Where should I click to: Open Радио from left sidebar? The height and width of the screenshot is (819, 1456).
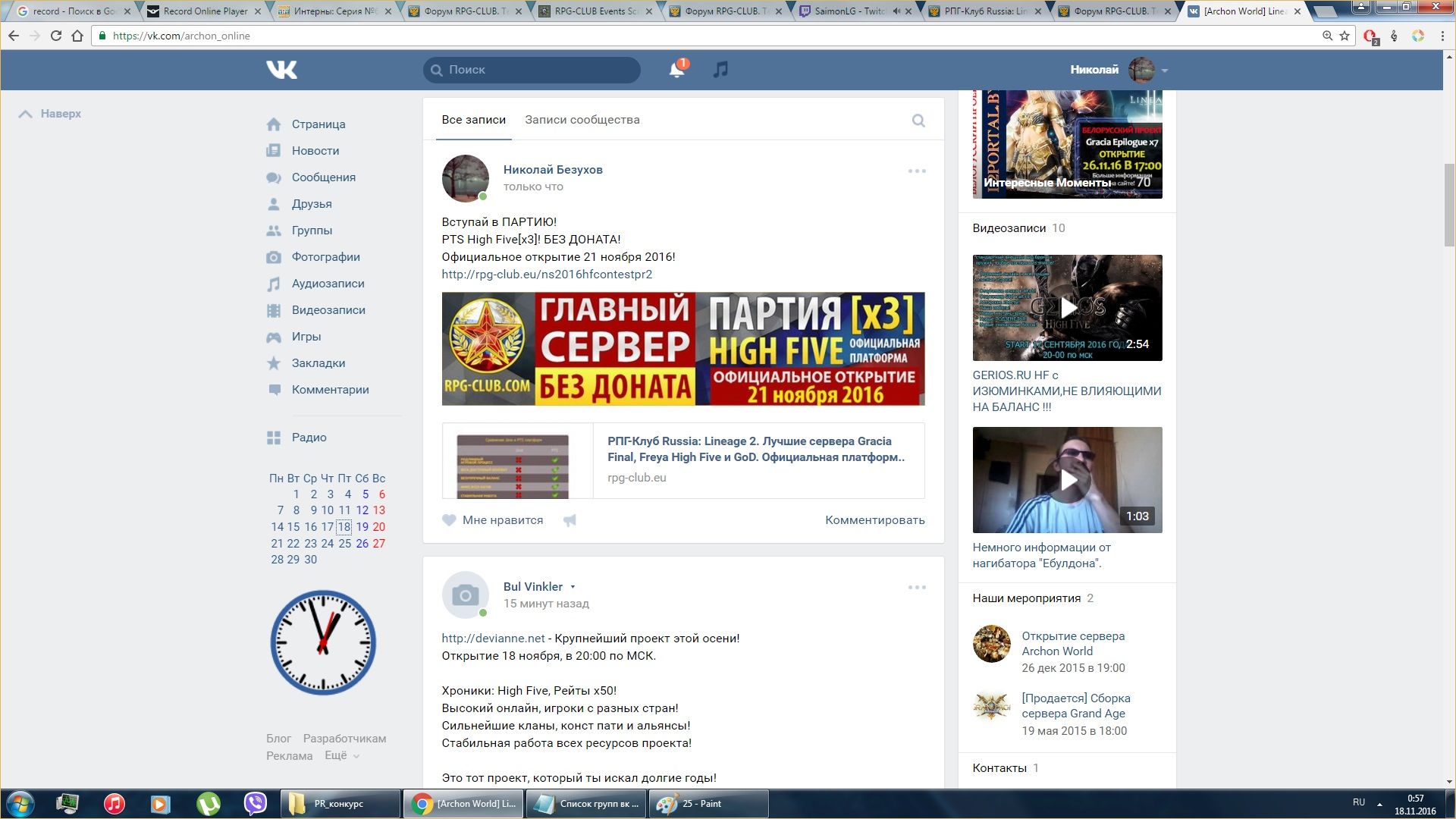pos(309,438)
